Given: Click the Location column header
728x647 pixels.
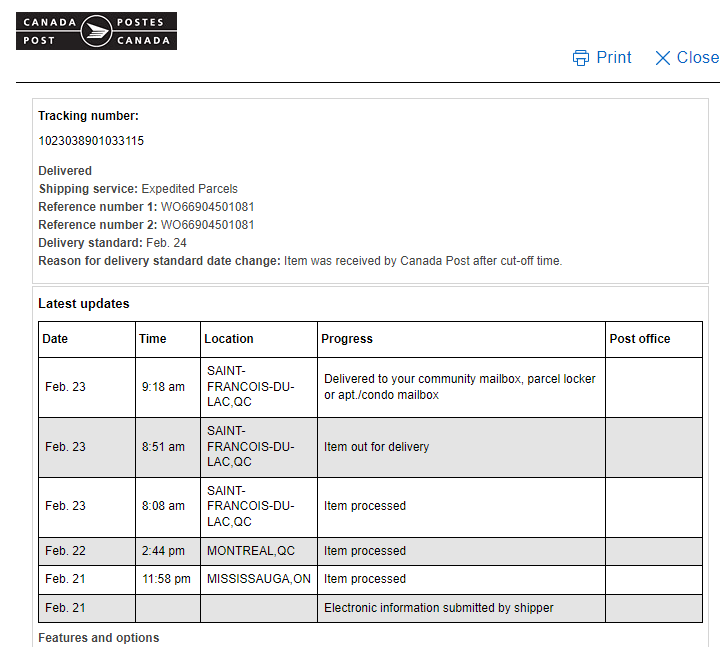Looking at the screenshot, I should click(229, 339).
